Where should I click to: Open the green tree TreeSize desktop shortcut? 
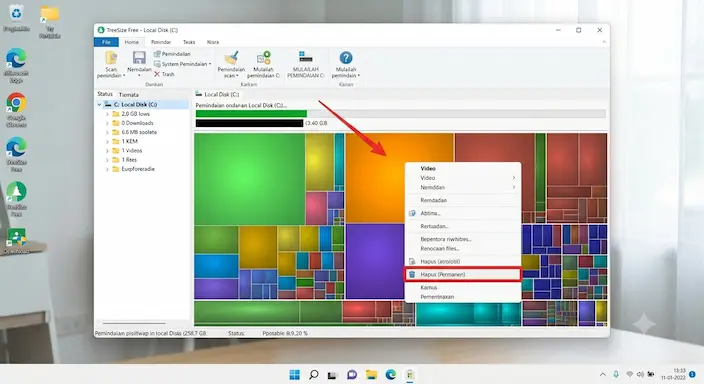[x=16, y=199]
